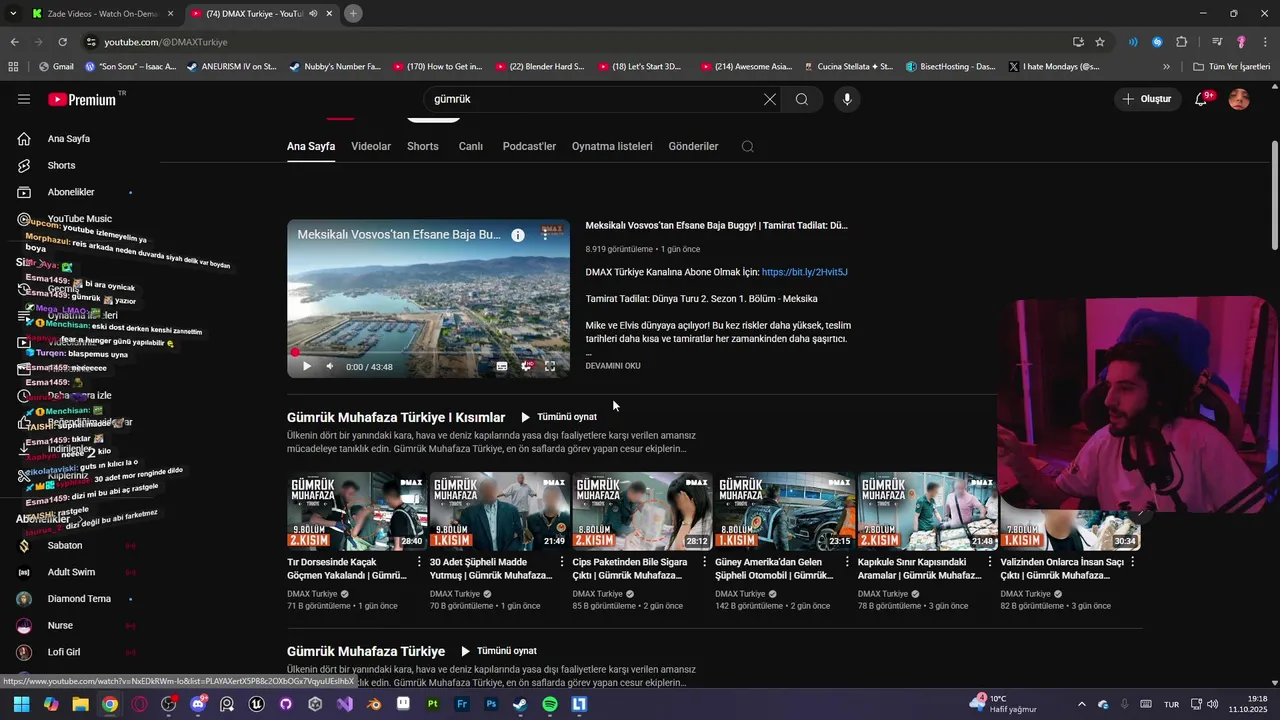Viewport: 1280px width, 720px height.
Task: Show hidden bookmarks with double chevron
Action: [x=1166, y=67]
